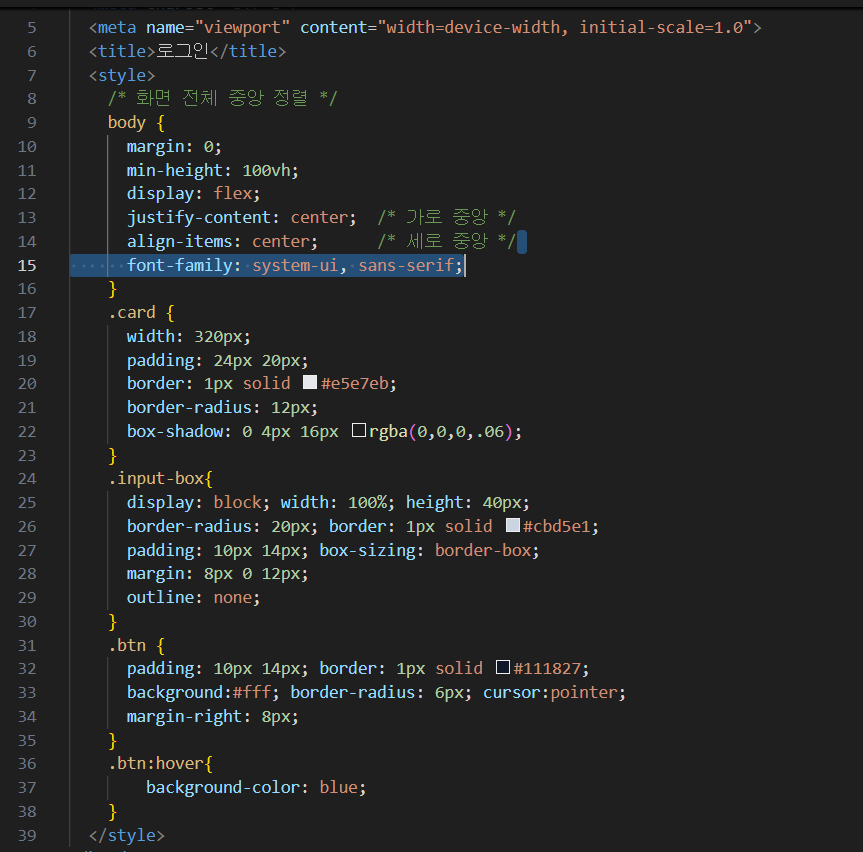Image resolution: width=863 pixels, height=852 pixels.
Task: Open color picker for #e5e7eb swatch
Action: (x=310, y=383)
